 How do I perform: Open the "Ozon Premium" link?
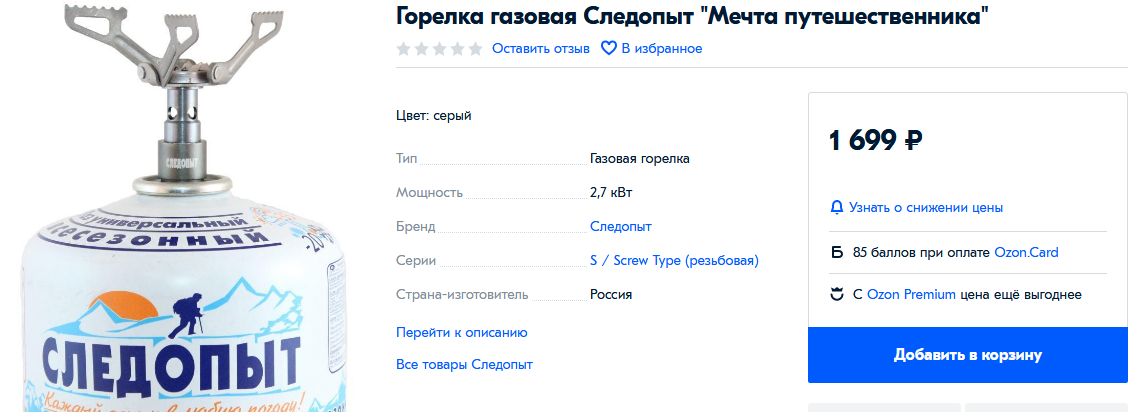coord(910,295)
